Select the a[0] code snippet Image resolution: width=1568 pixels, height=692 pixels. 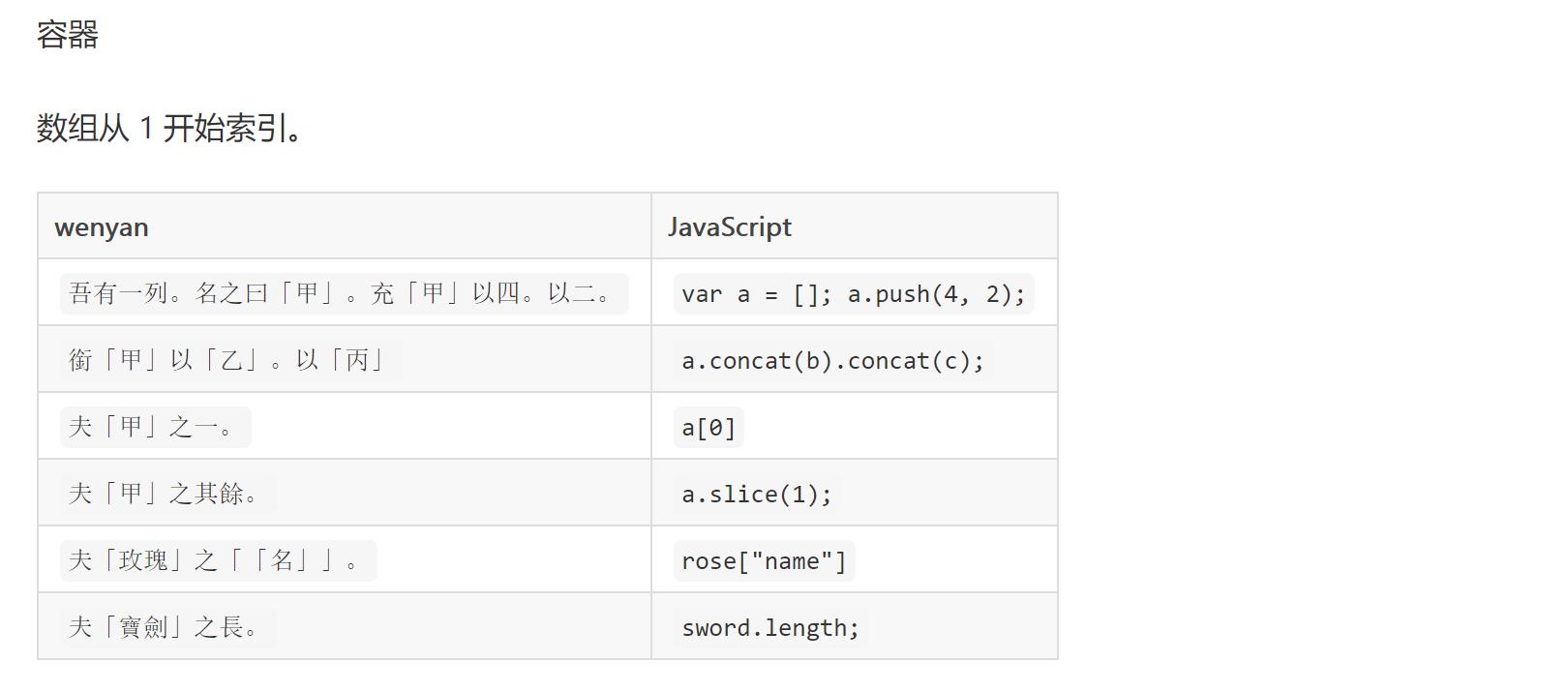tap(709, 428)
